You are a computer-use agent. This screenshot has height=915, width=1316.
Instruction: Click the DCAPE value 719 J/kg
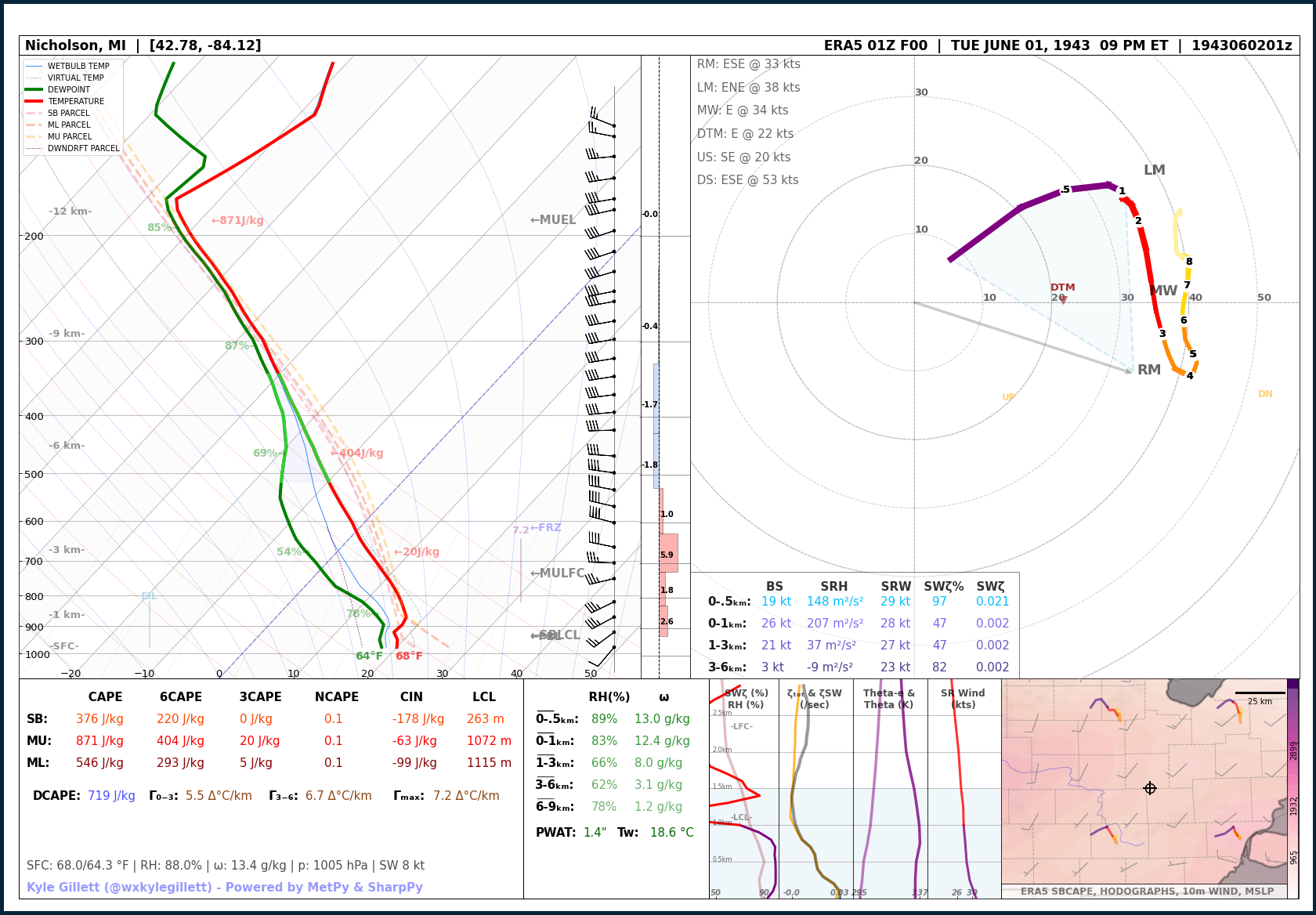[x=111, y=796]
